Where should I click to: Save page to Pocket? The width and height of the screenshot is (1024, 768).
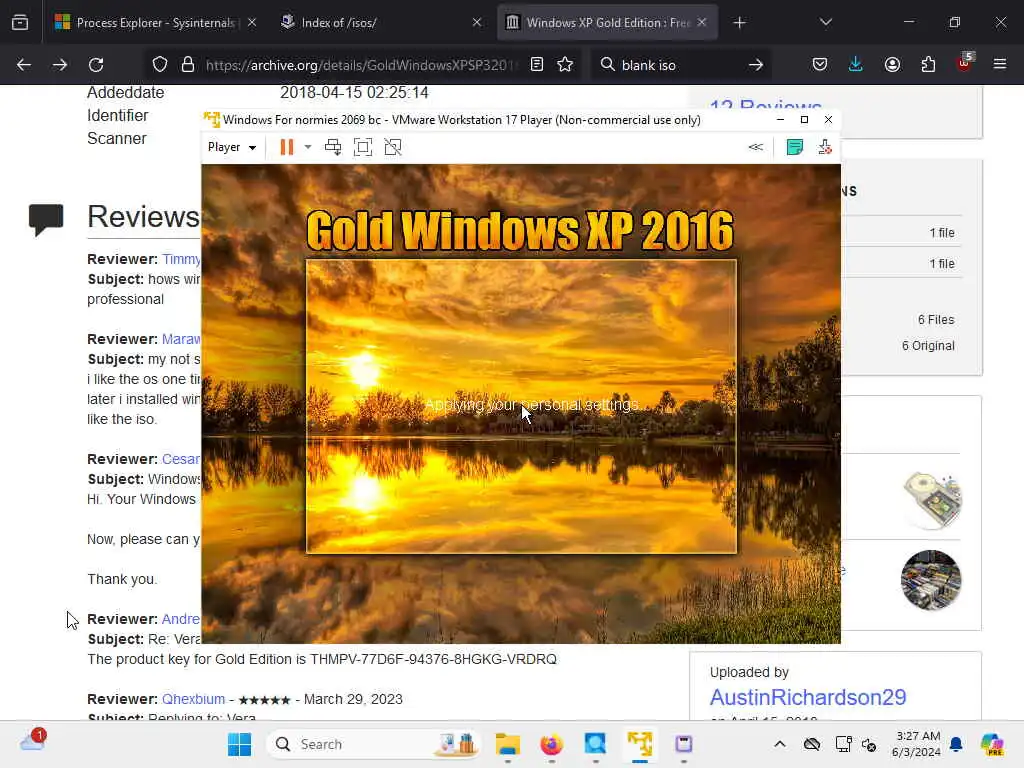coord(820,64)
